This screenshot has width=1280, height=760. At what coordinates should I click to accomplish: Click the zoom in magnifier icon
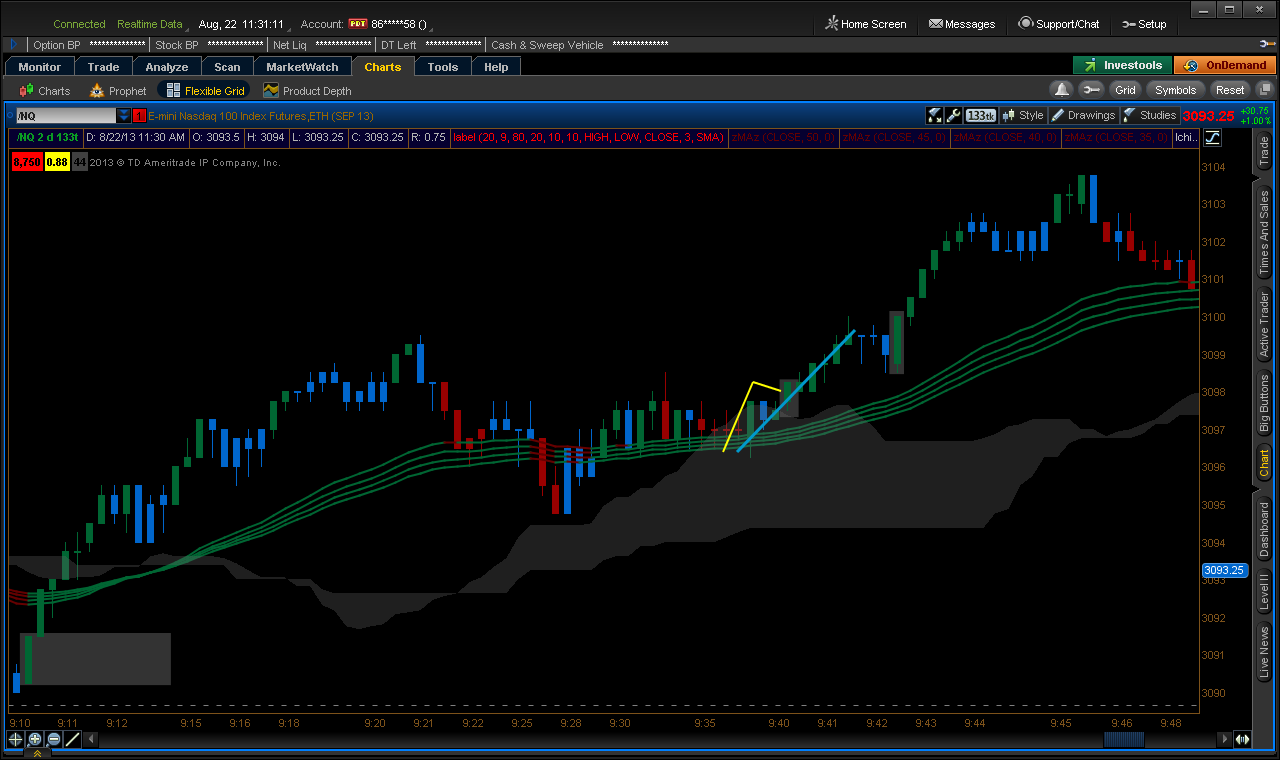coord(35,739)
